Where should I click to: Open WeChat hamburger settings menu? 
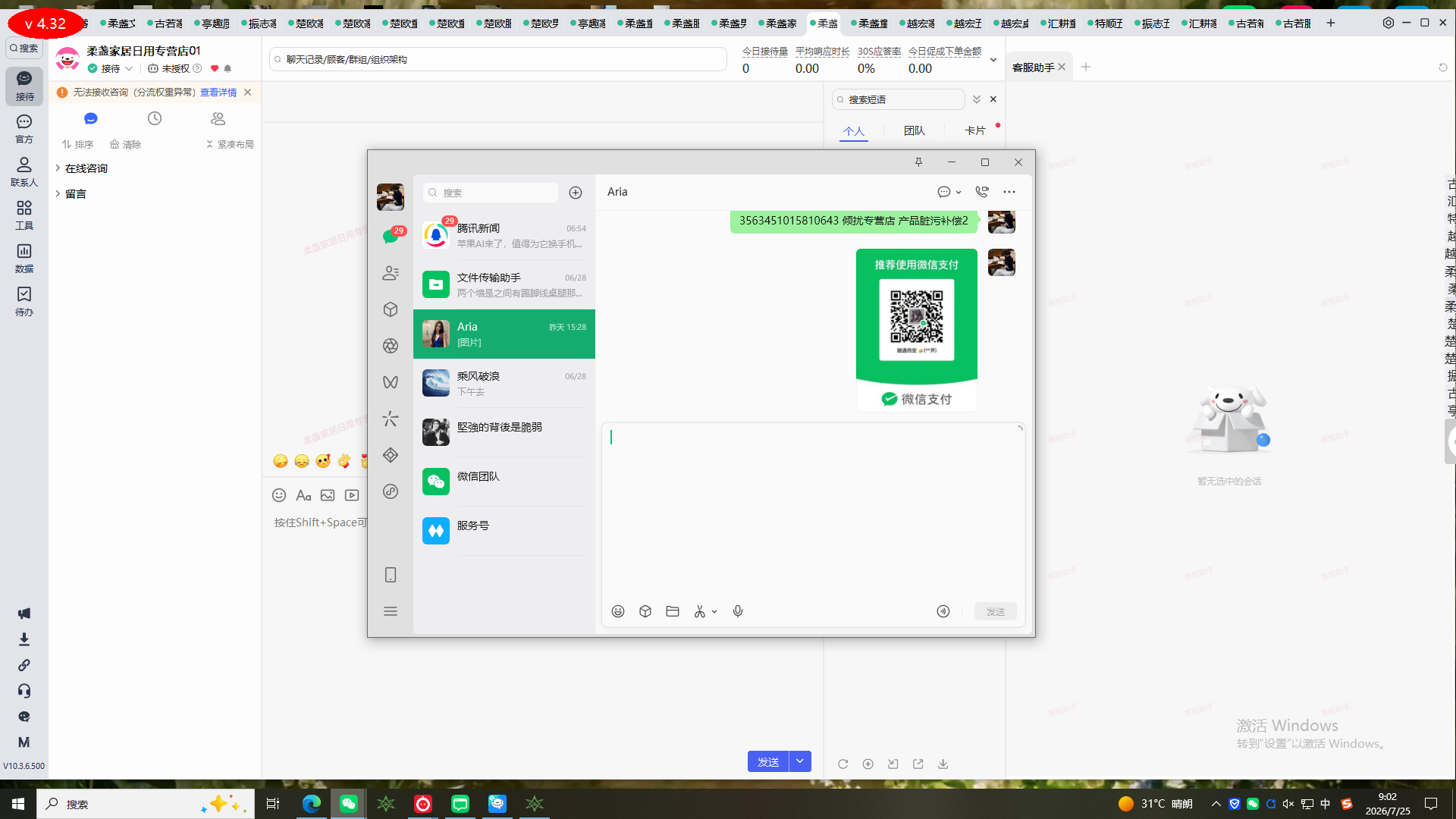(391, 611)
